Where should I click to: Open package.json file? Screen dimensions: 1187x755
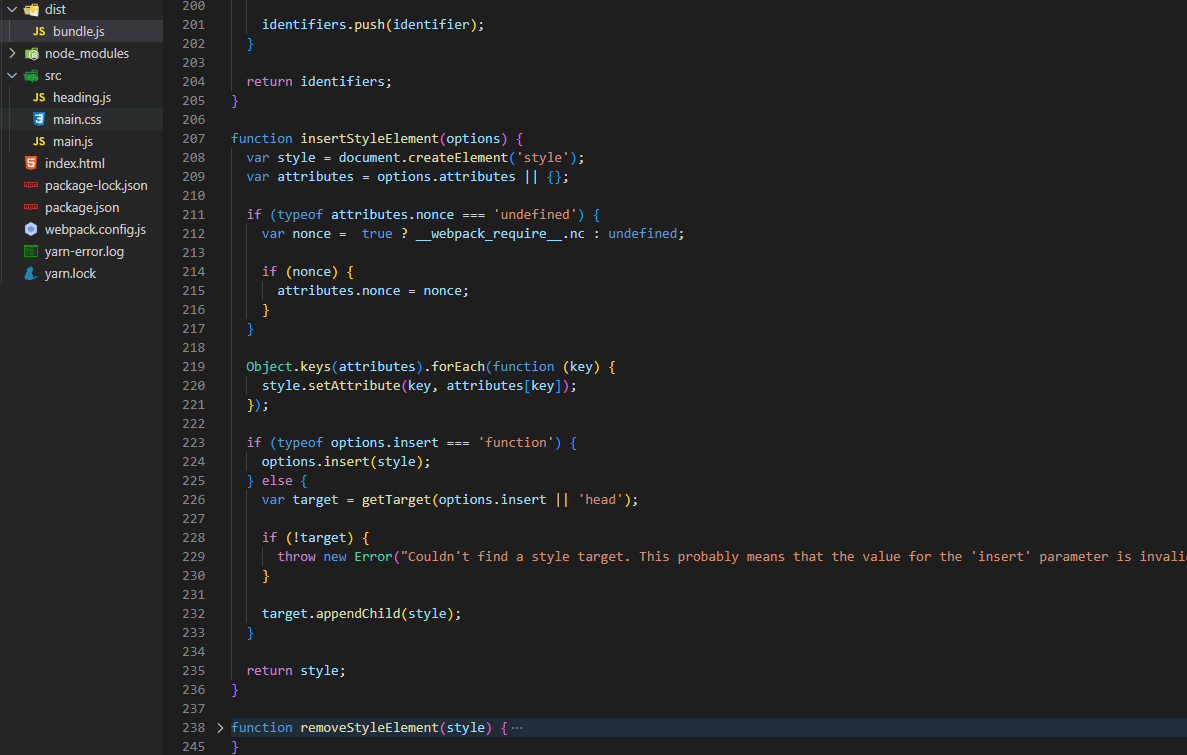pos(82,207)
